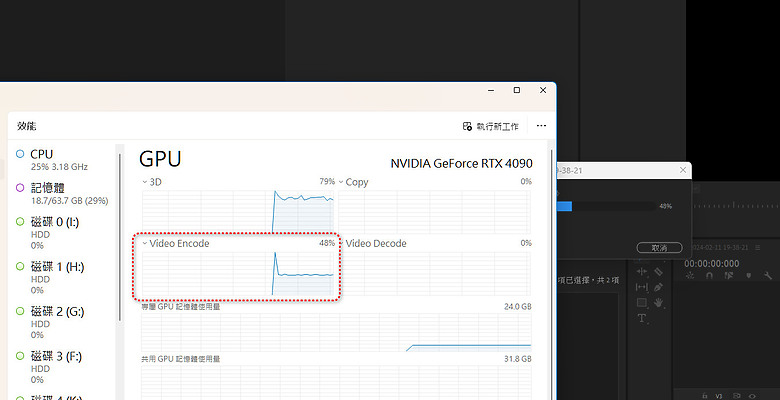Click the NVIDIA GeForce RTX 4090 label
The height and width of the screenshot is (400, 780).
461,164
